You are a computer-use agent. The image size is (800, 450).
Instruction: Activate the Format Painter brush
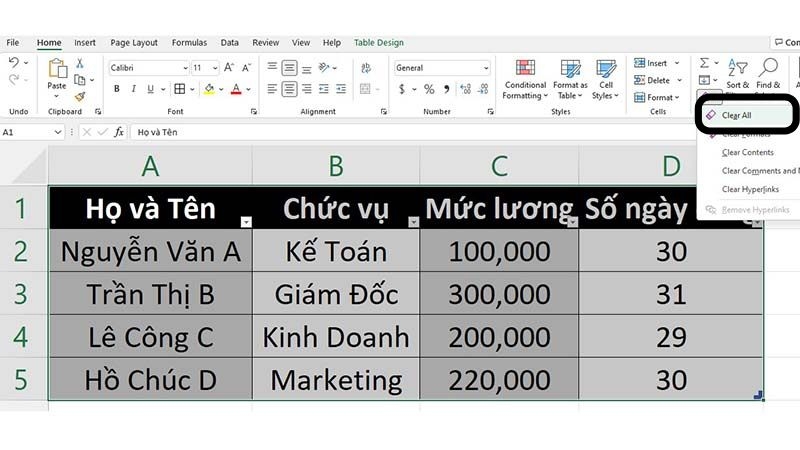pyautogui.click(x=80, y=96)
